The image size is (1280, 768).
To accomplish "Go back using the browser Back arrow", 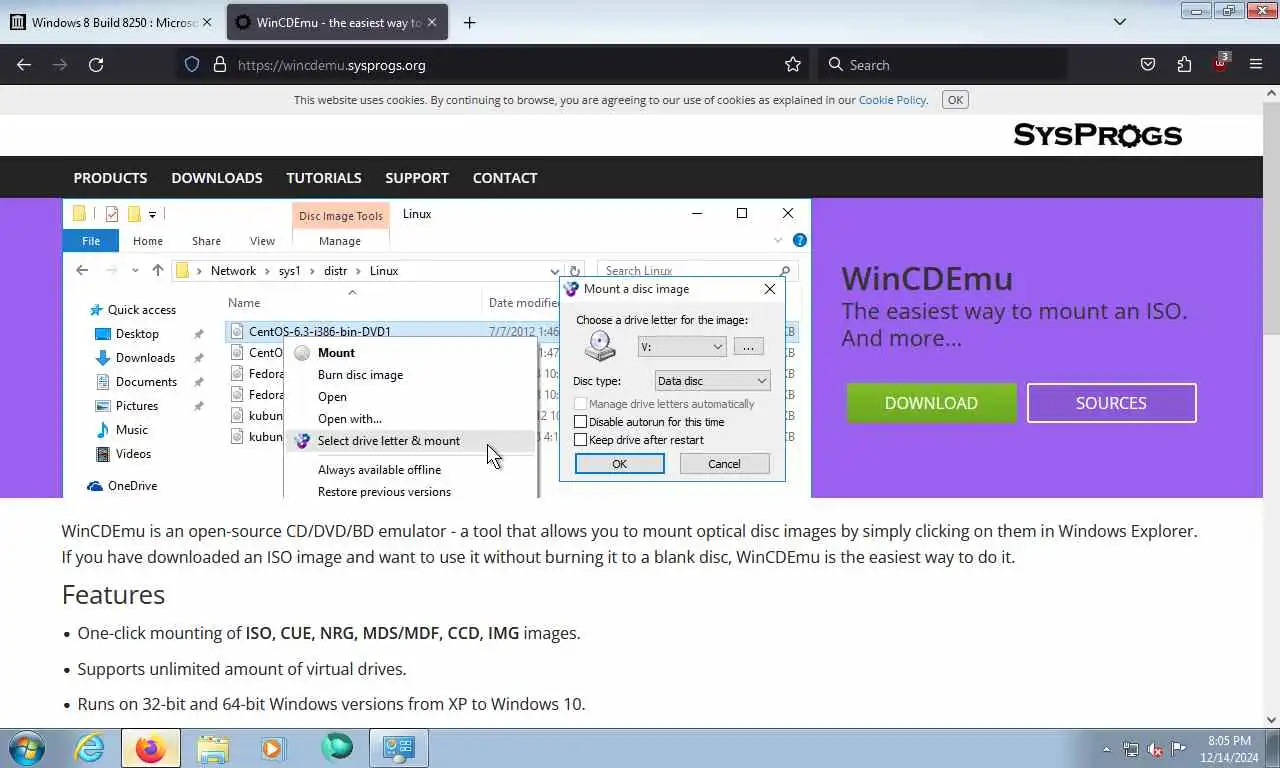I will [24, 64].
